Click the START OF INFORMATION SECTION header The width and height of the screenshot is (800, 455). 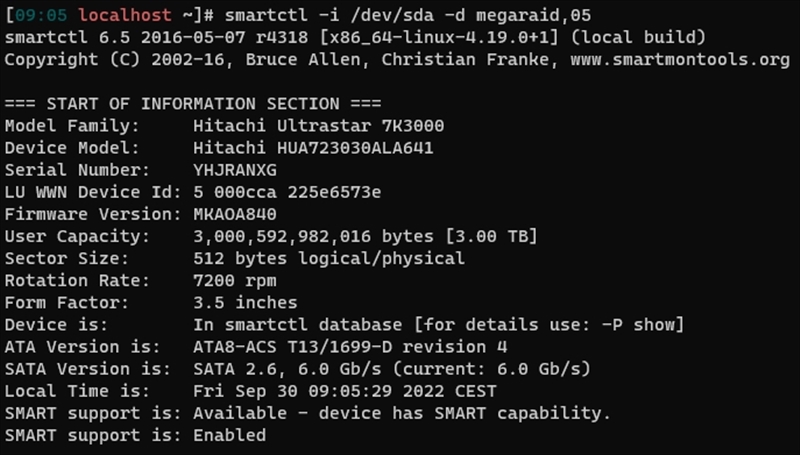(x=193, y=104)
